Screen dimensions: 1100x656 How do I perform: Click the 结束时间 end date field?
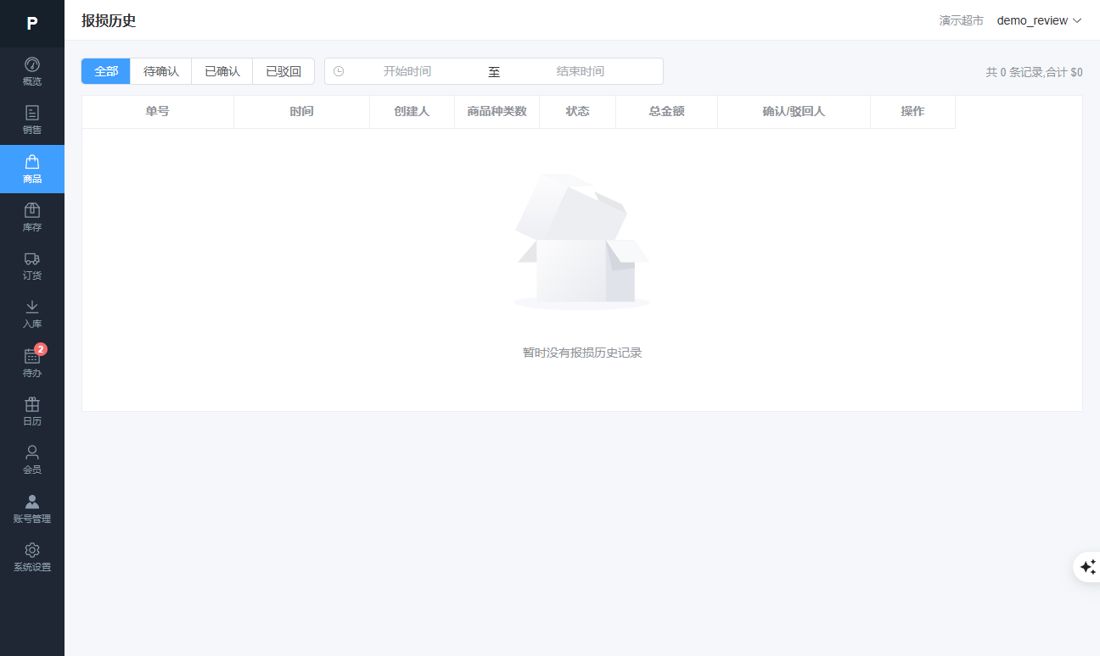pyautogui.click(x=580, y=71)
